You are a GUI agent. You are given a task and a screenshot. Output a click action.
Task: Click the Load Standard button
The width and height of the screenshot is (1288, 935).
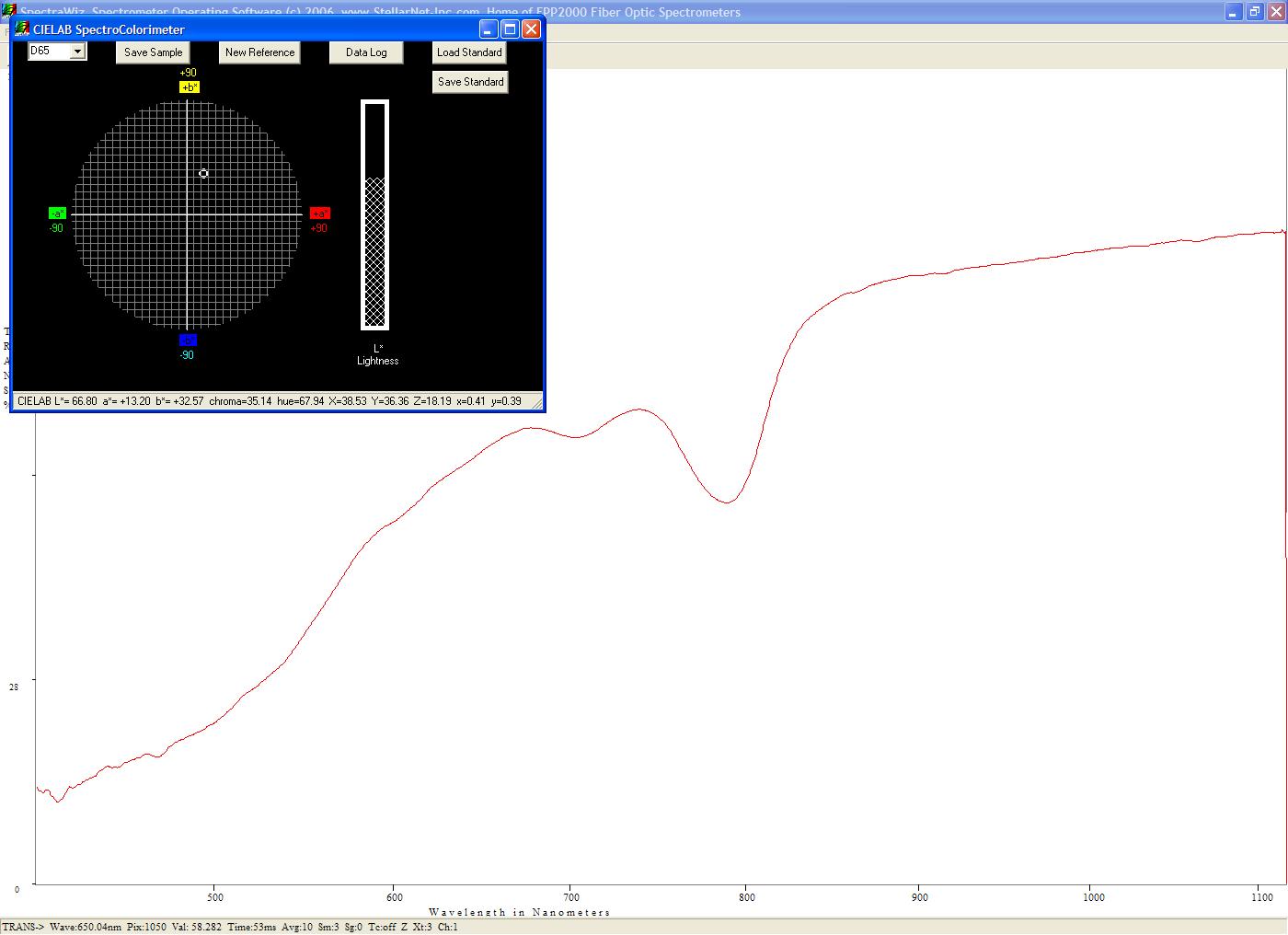pos(469,52)
